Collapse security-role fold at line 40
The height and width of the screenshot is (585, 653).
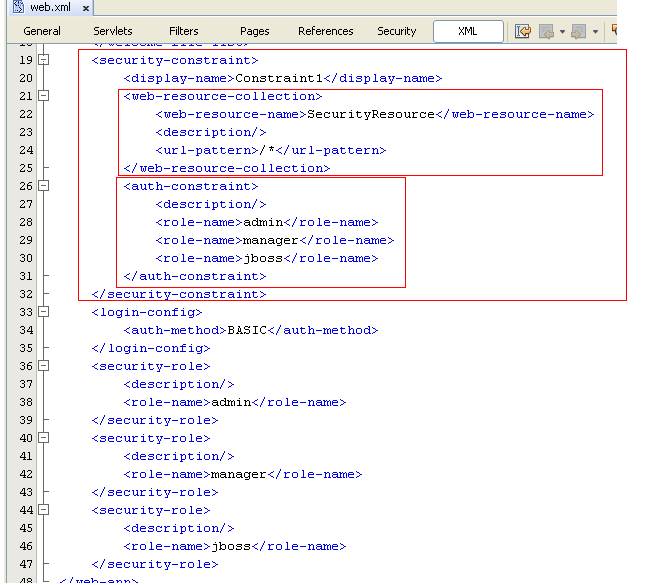coord(43,438)
